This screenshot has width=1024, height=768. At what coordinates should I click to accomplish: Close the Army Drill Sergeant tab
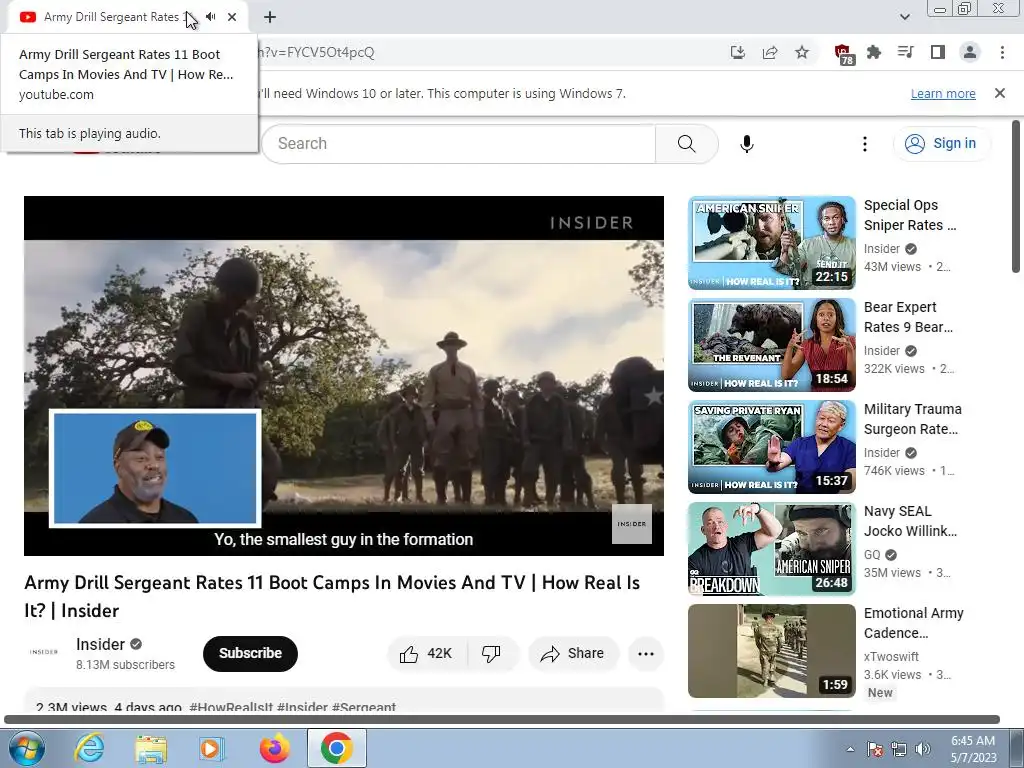[x=232, y=17]
